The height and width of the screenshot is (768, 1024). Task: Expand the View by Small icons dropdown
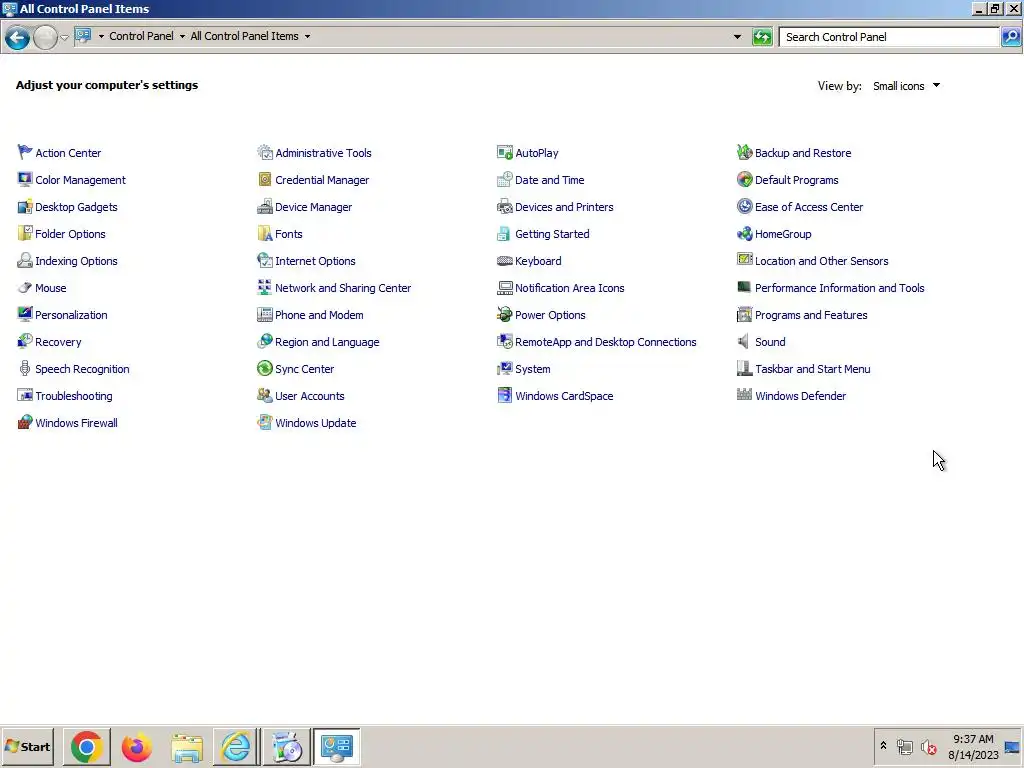pos(906,86)
